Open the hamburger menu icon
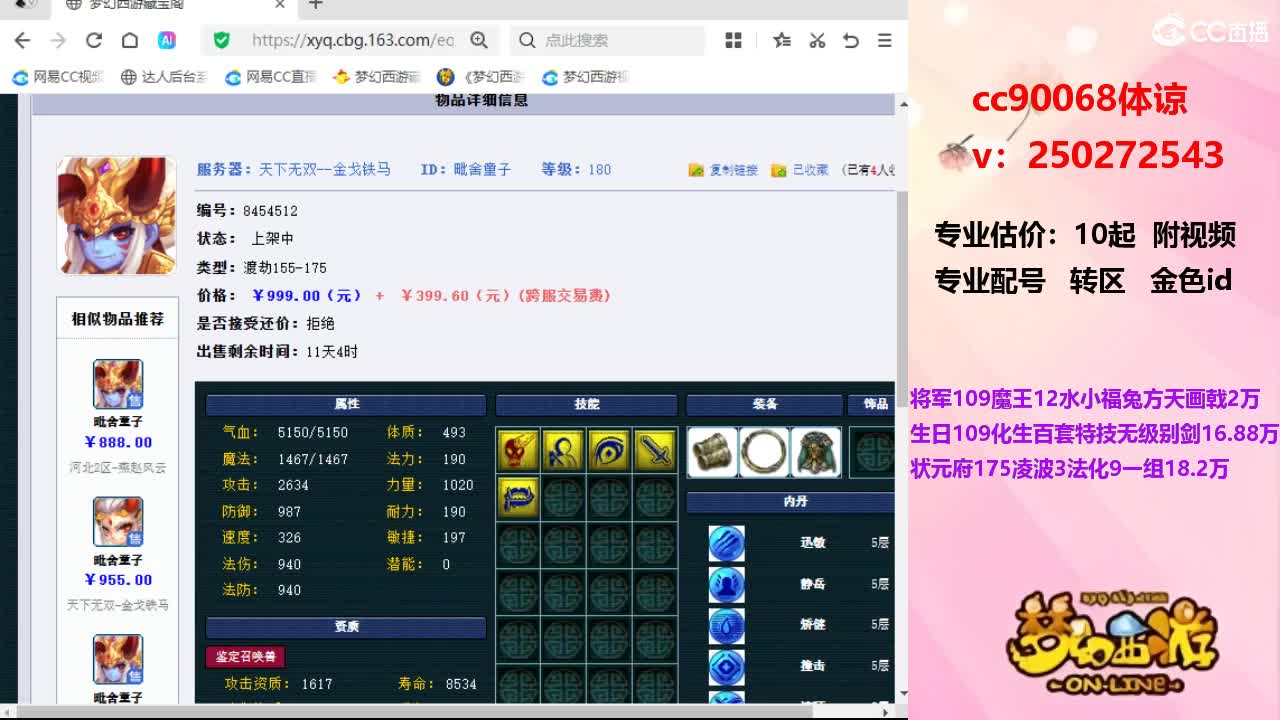 (x=884, y=40)
